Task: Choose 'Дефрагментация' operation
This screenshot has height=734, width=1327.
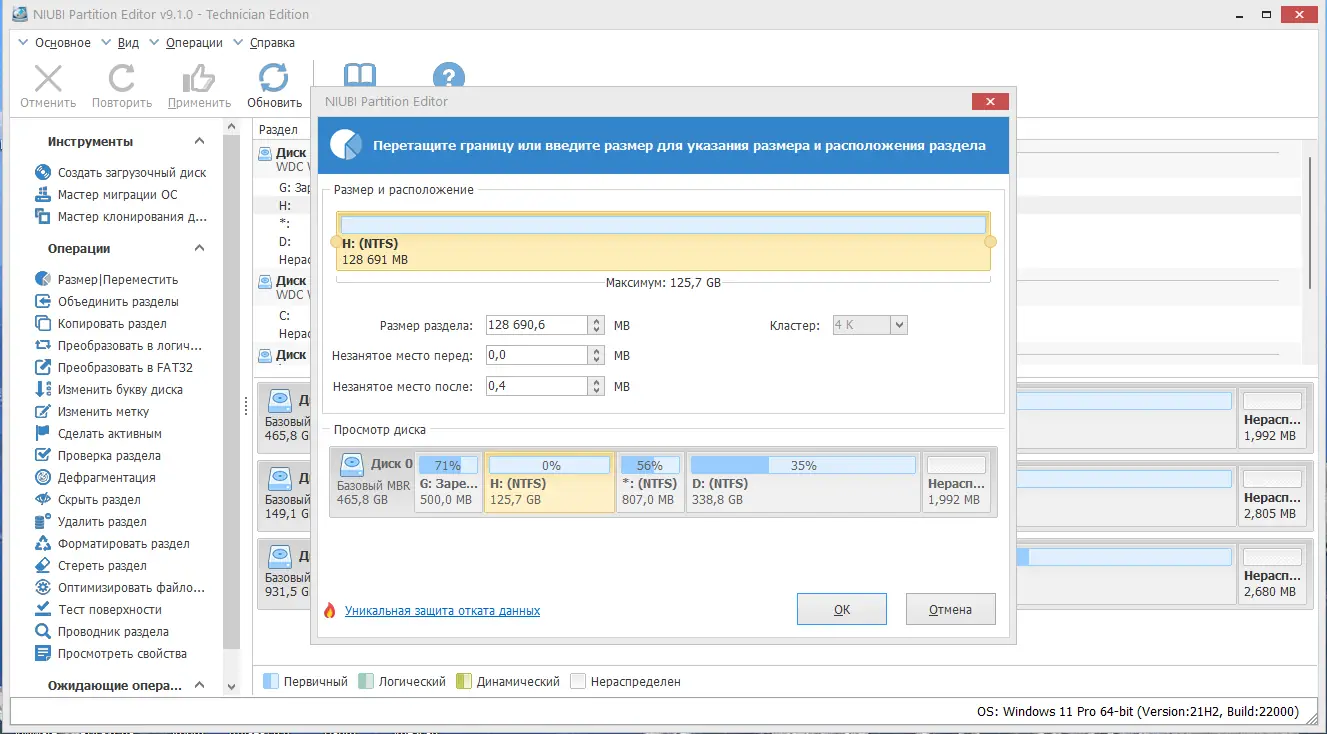Action: (x=95, y=478)
